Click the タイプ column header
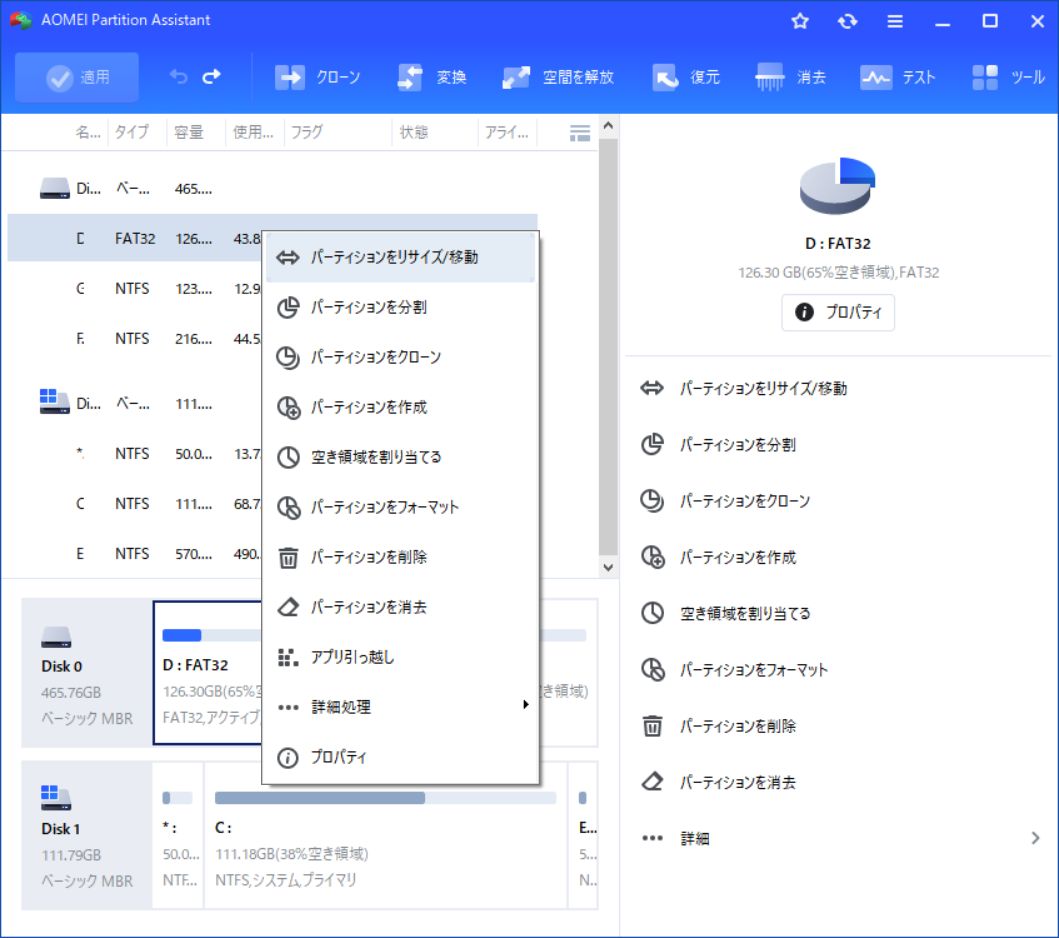 pos(136,132)
